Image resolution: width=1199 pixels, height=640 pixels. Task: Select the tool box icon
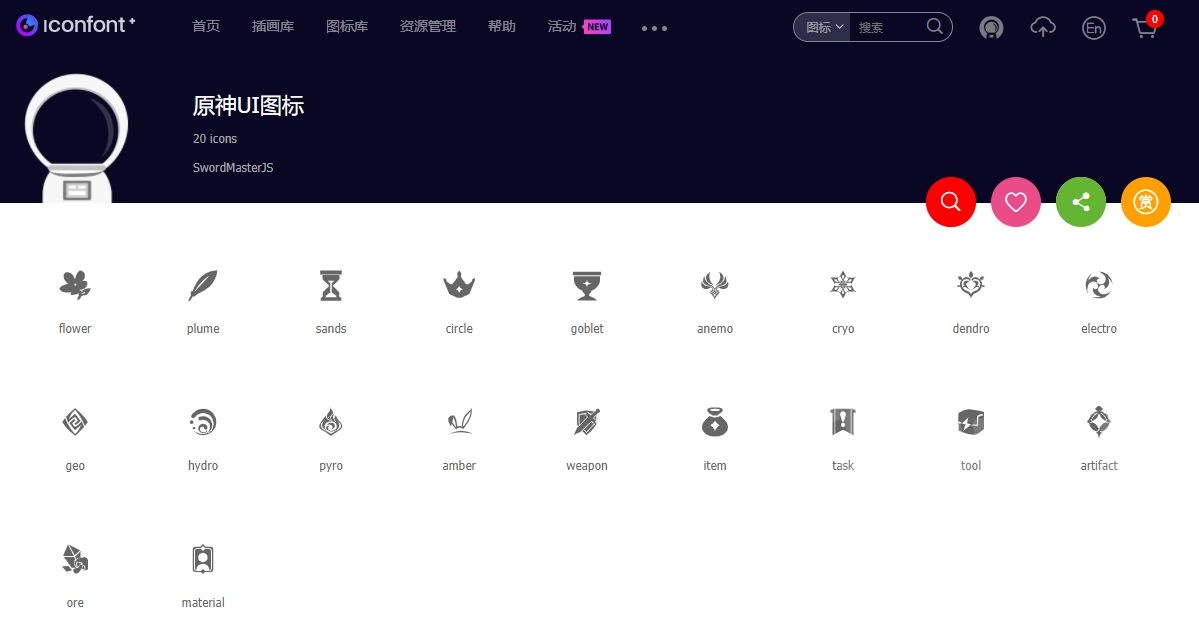point(971,422)
